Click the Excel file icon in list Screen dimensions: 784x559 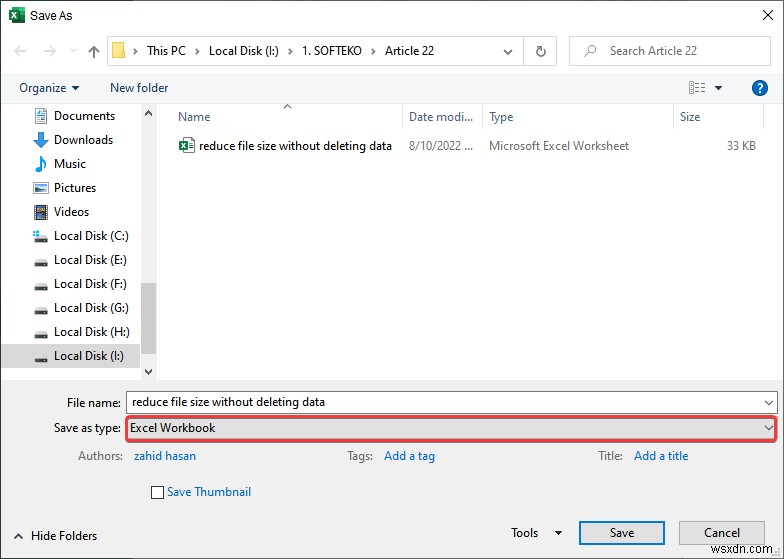pos(186,146)
